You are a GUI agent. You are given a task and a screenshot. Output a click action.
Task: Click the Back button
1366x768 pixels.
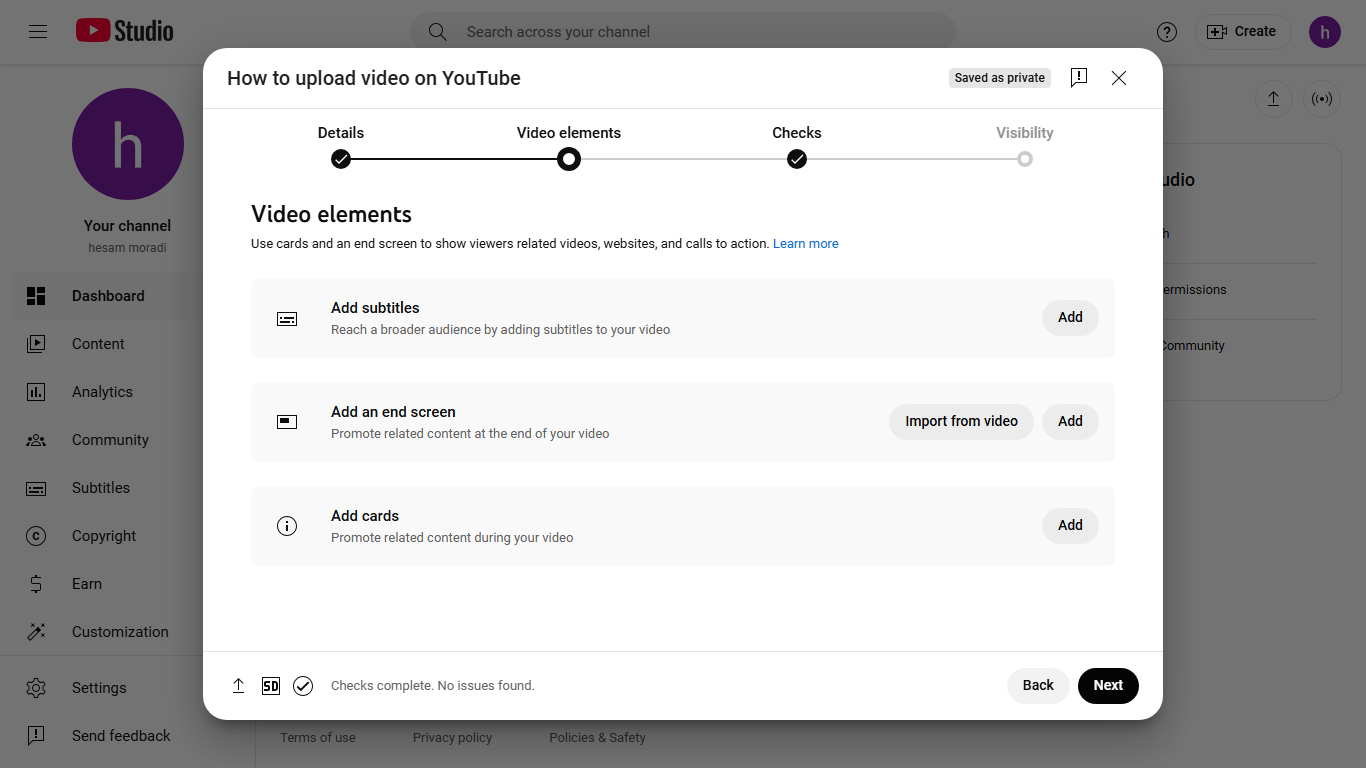click(x=1038, y=686)
